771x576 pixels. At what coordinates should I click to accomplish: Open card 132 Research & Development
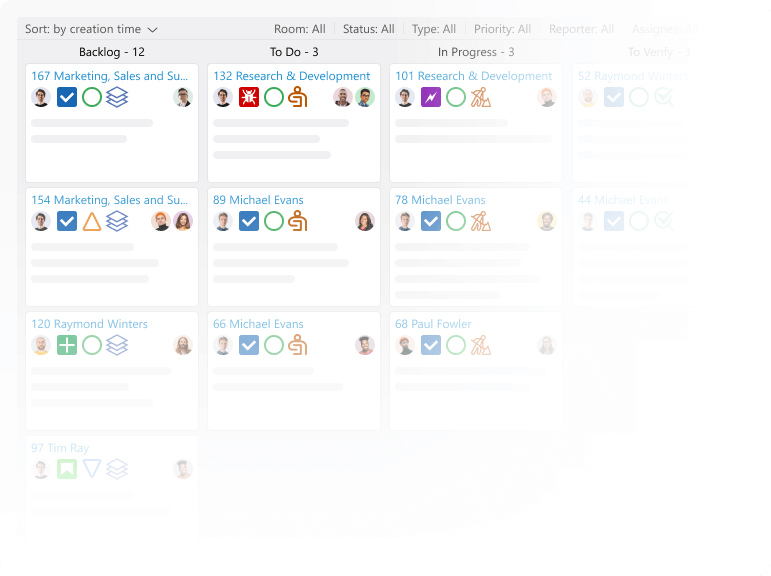(x=292, y=76)
